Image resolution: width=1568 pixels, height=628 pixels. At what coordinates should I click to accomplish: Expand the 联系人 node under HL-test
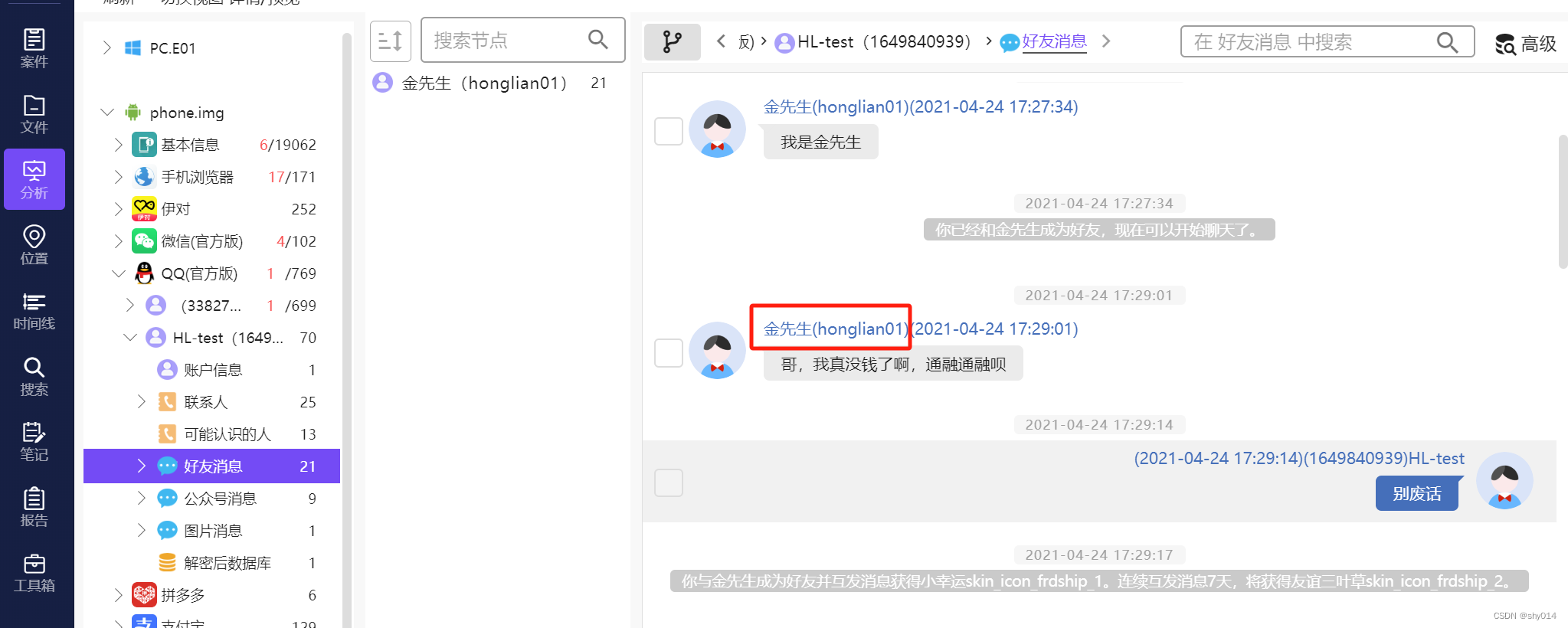(x=141, y=402)
